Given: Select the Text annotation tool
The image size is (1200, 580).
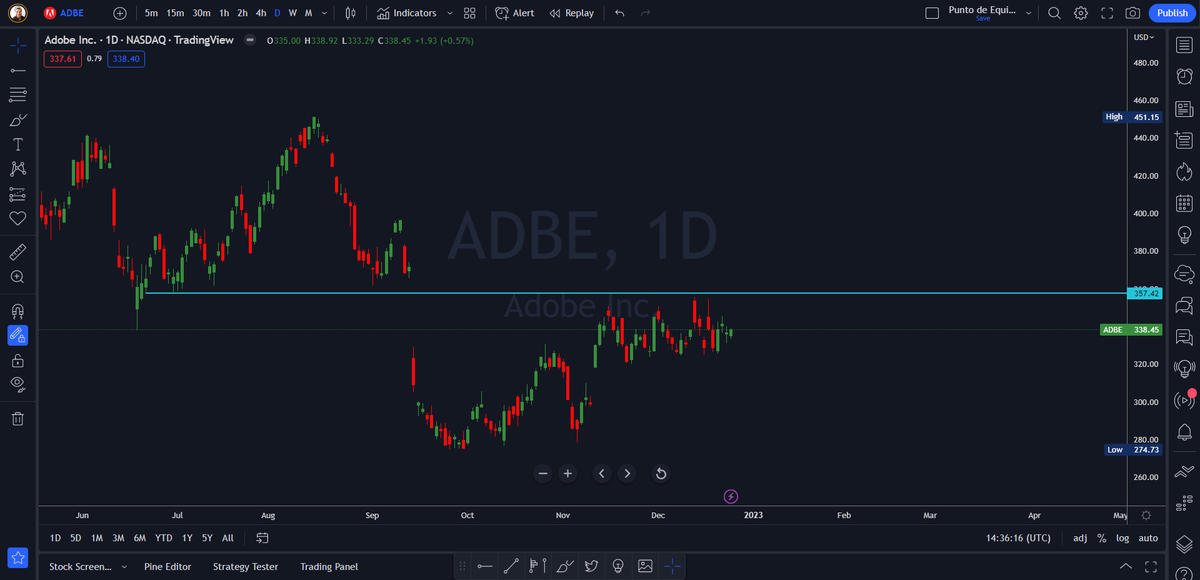Looking at the screenshot, I should click(18, 144).
